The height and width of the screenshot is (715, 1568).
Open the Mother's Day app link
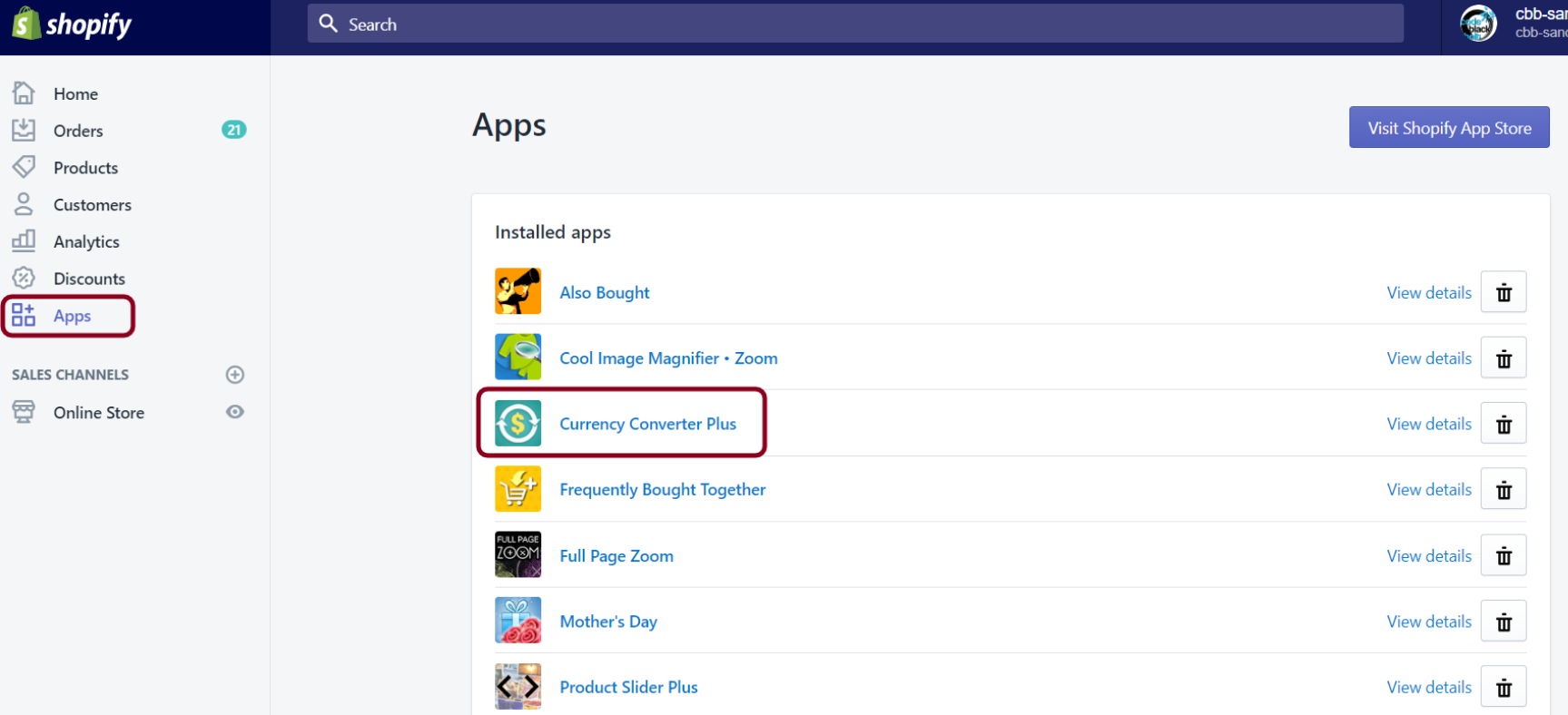click(x=608, y=622)
